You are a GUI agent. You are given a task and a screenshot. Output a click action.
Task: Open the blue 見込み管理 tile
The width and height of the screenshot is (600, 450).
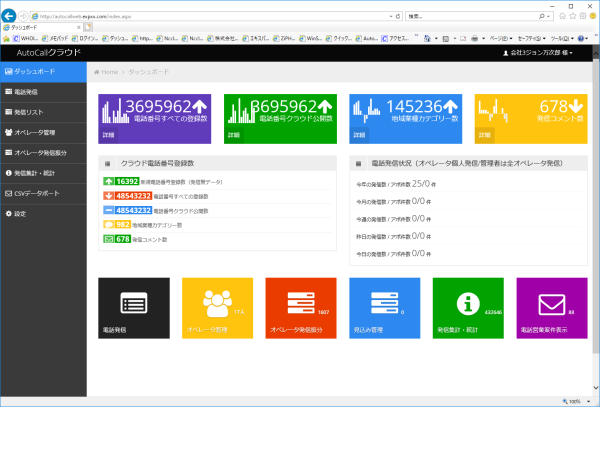pos(385,307)
